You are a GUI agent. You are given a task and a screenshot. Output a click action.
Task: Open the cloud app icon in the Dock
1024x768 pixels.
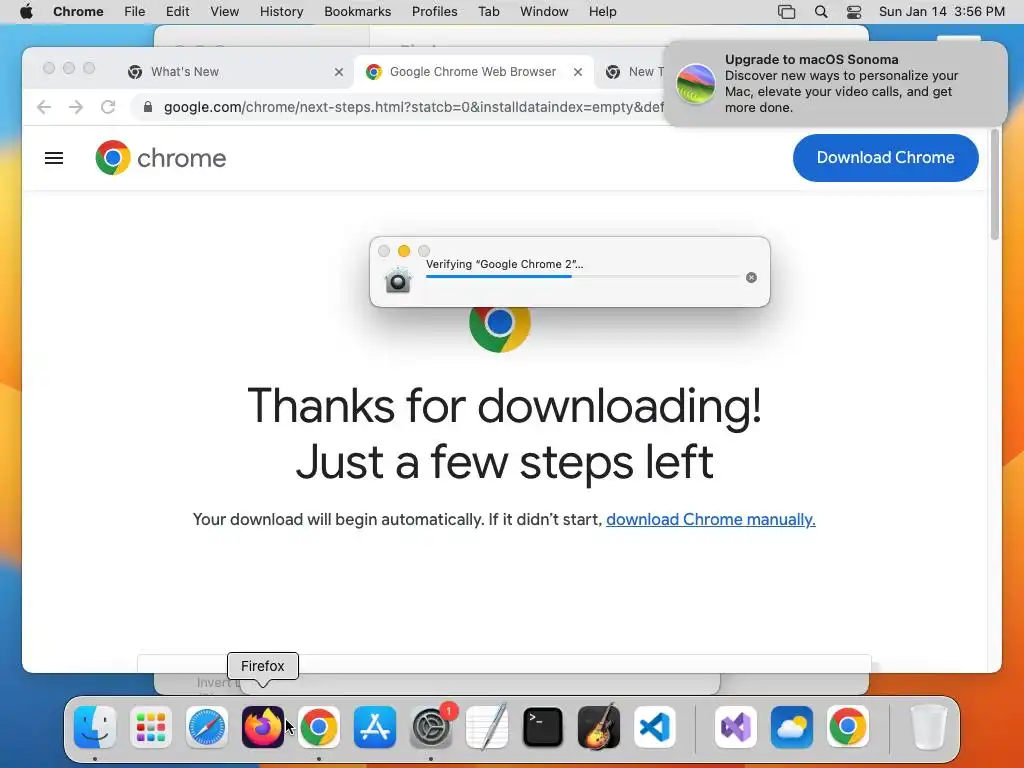(792, 727)
